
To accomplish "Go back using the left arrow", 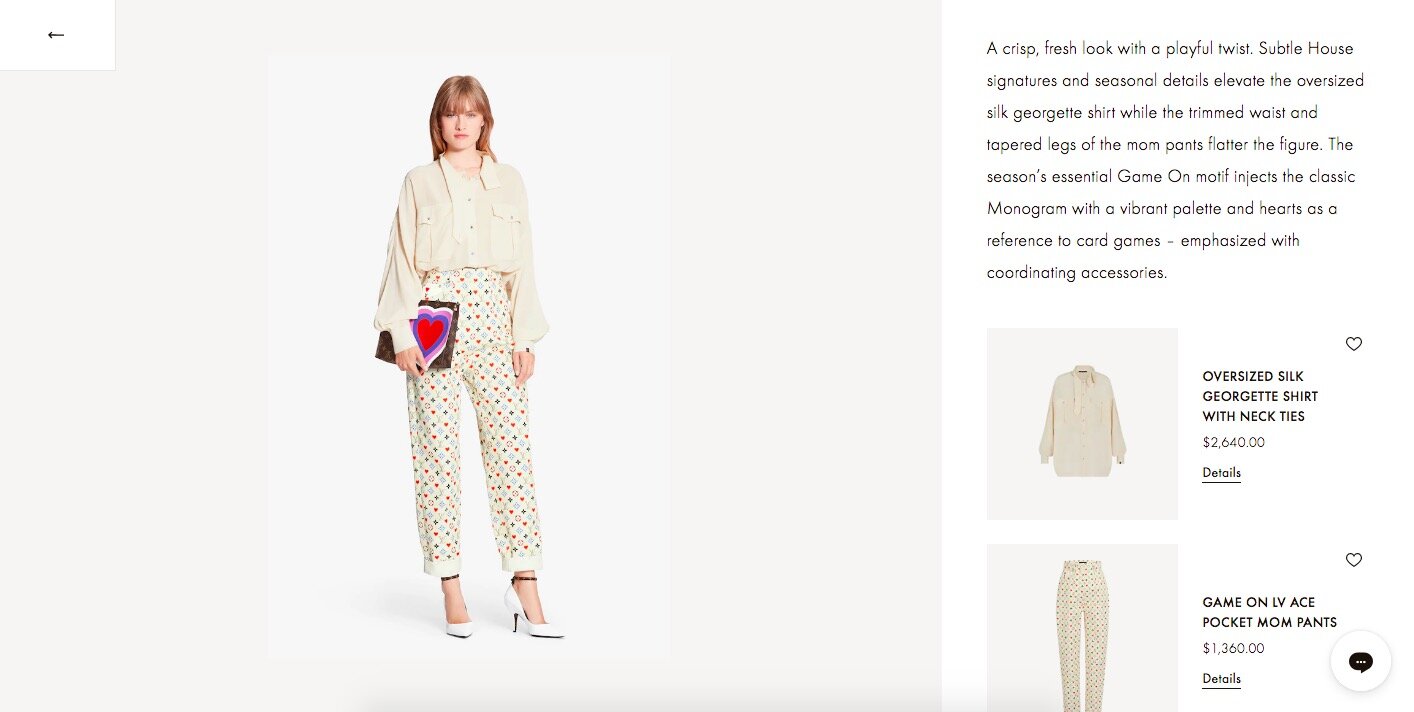I will coord(56,35).
